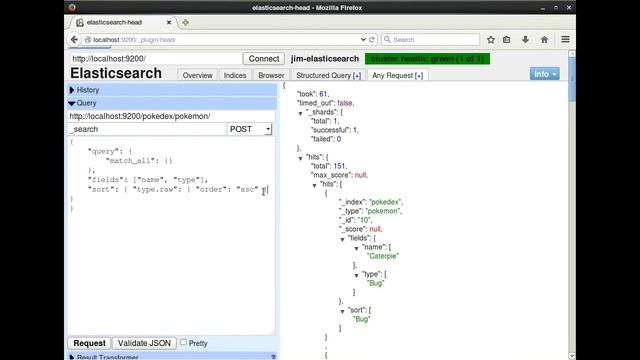Edit the http://localhost:9200/ connection field
640x360 pixels.
(x=156, y=59)
